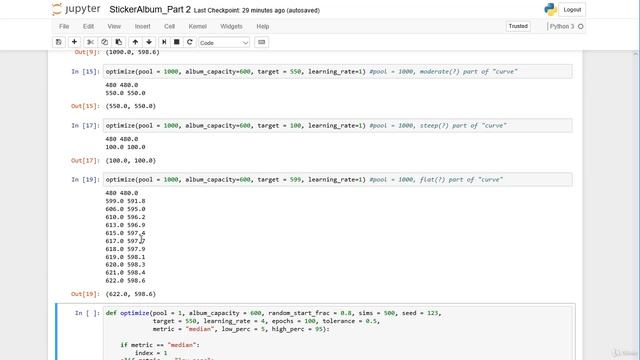Open the Edit menu

click(88, 26)
